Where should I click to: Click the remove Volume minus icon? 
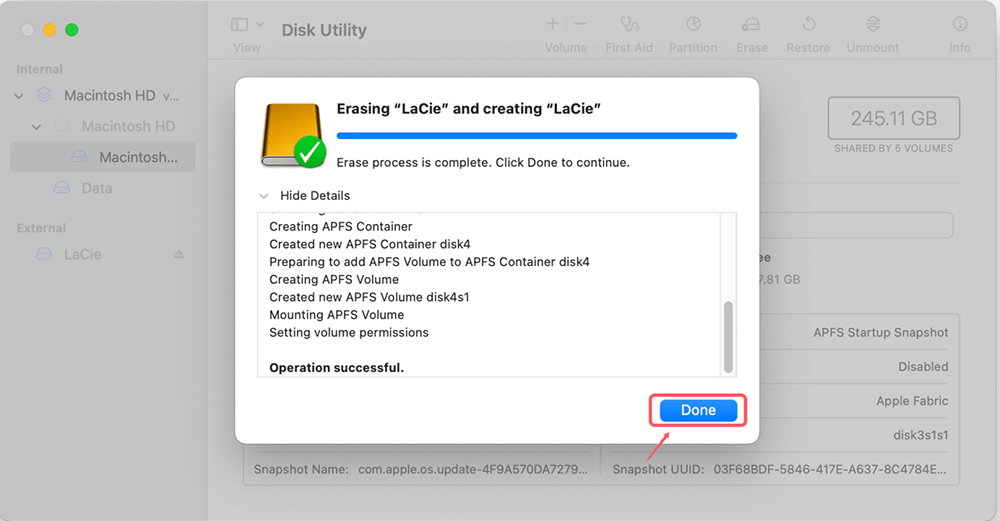(x=581, y=24)
